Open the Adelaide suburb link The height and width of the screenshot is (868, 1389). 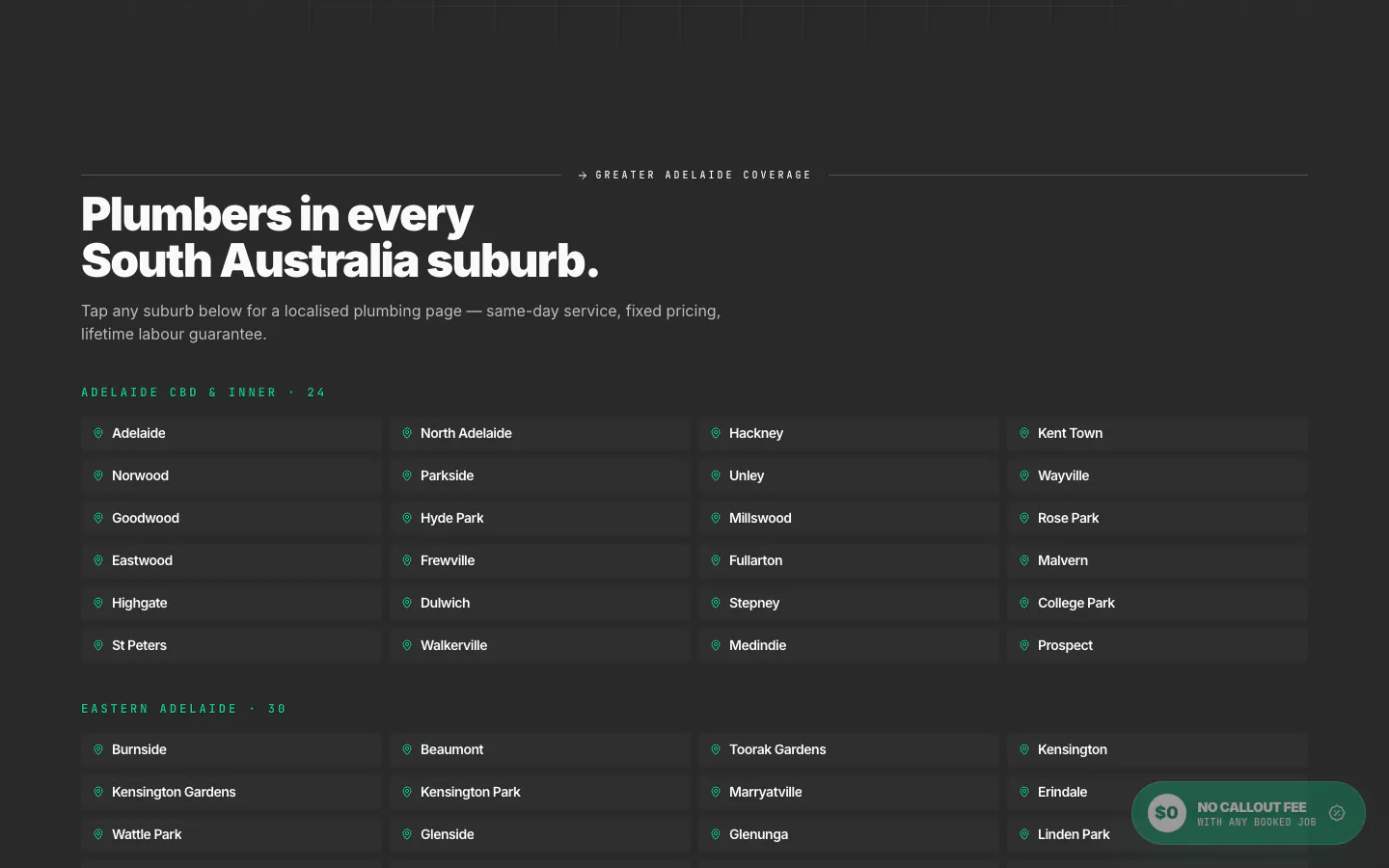[231, 433]
